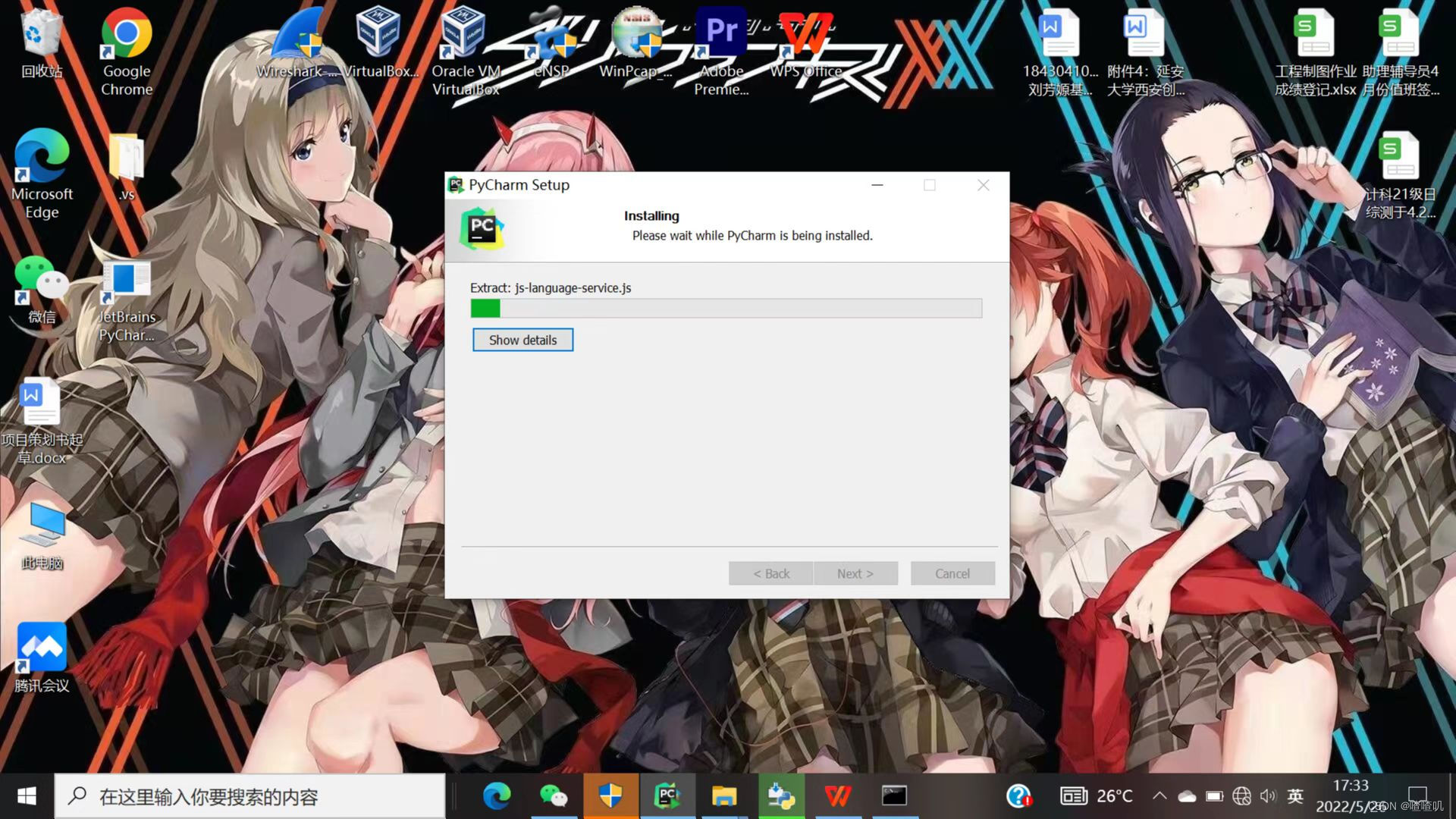Click the Show details button
The width and height of the screenshot is (1456, 819).
click(x=522, y=340)
